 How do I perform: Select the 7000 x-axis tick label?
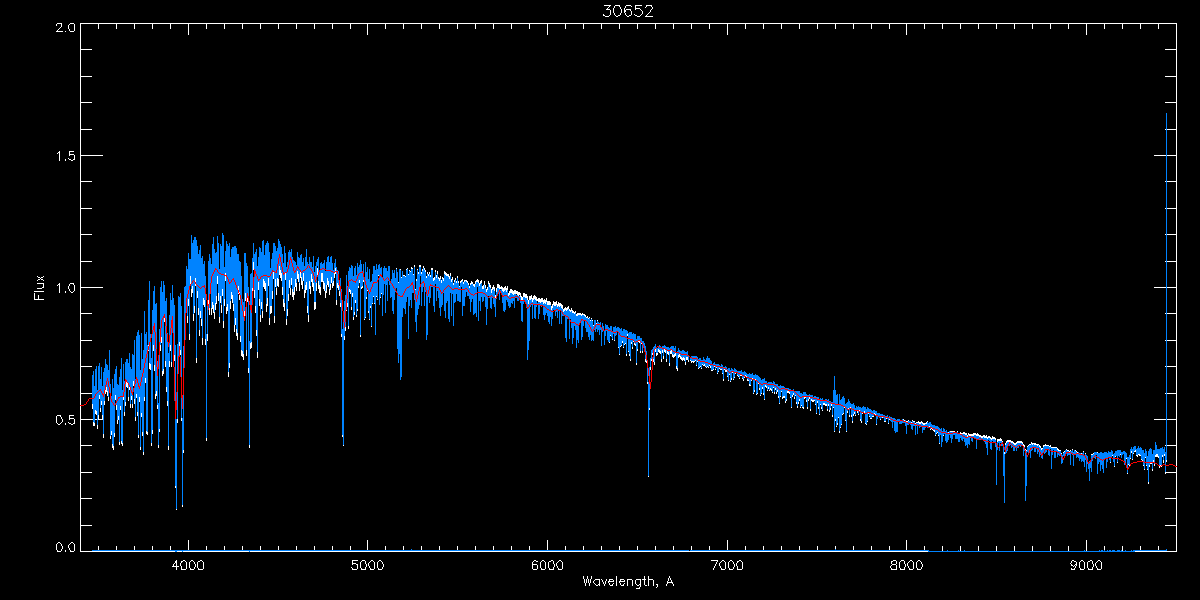[x=727, y=564]
